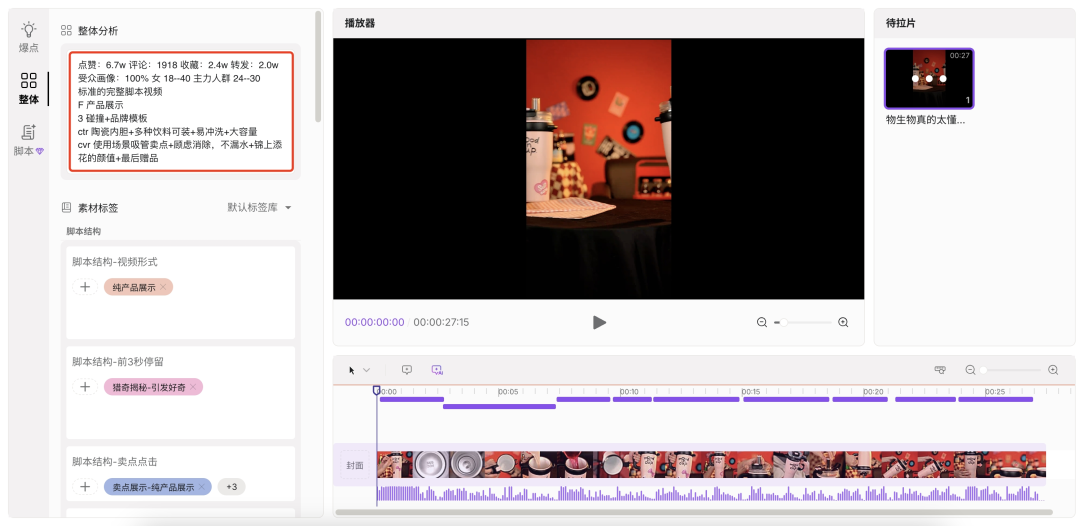Select the 整体 sidebar tab

pyautogui.click(x=28, y=89)
